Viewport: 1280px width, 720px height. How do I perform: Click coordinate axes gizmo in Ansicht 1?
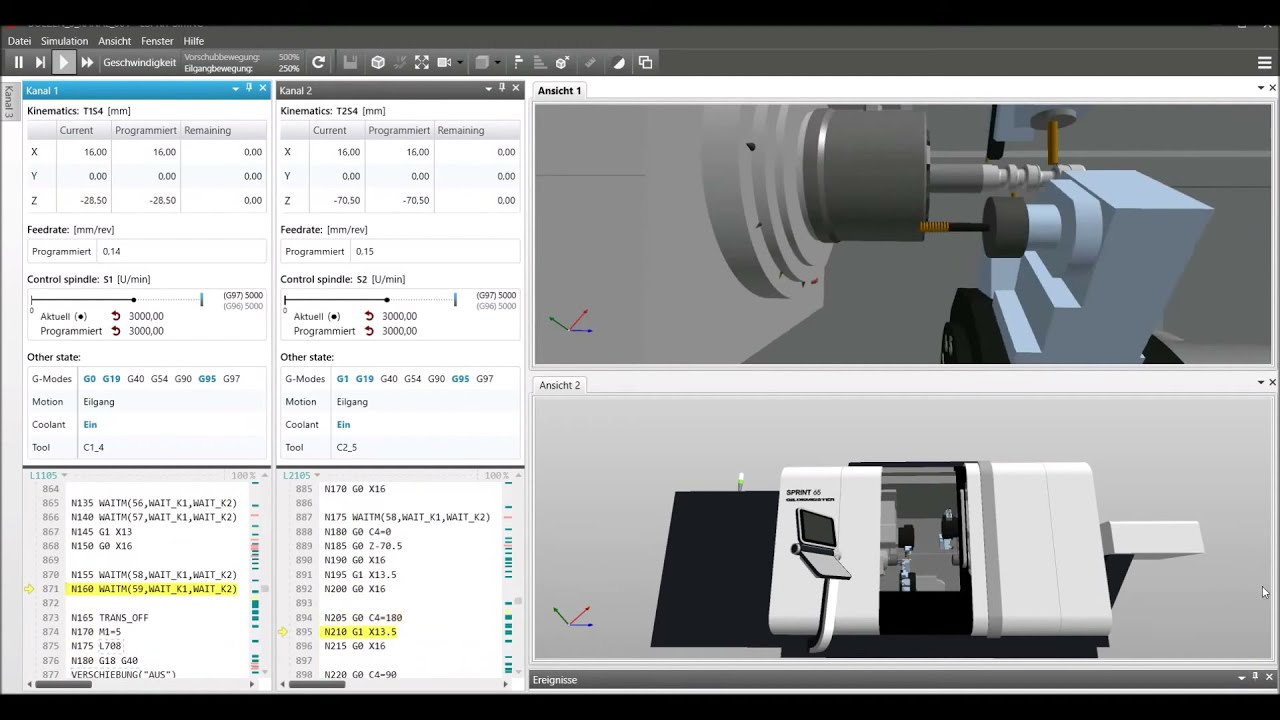click(570, 323)
